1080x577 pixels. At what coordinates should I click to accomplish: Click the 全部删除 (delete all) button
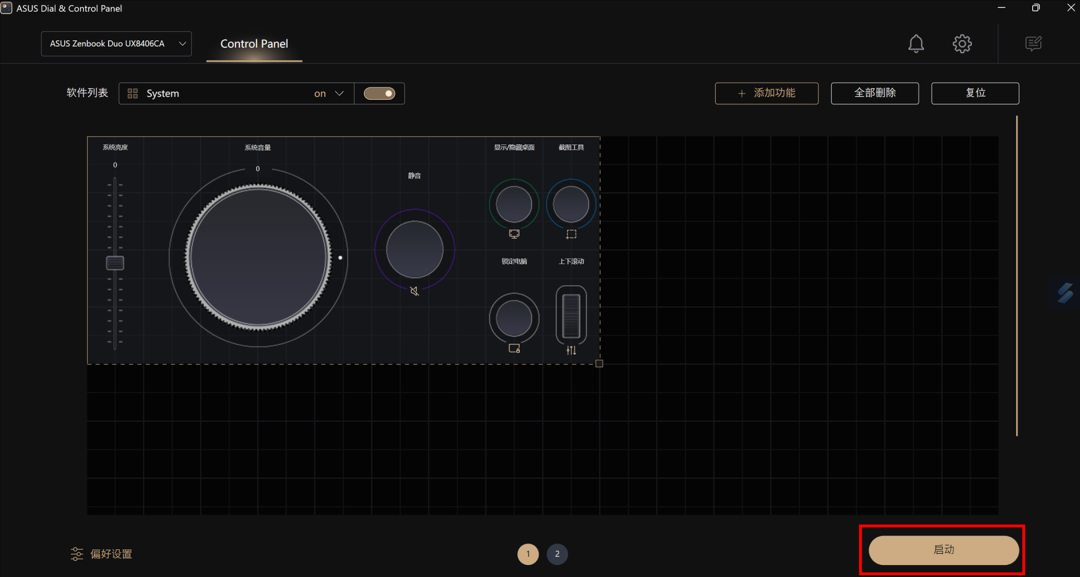point(874,93)
